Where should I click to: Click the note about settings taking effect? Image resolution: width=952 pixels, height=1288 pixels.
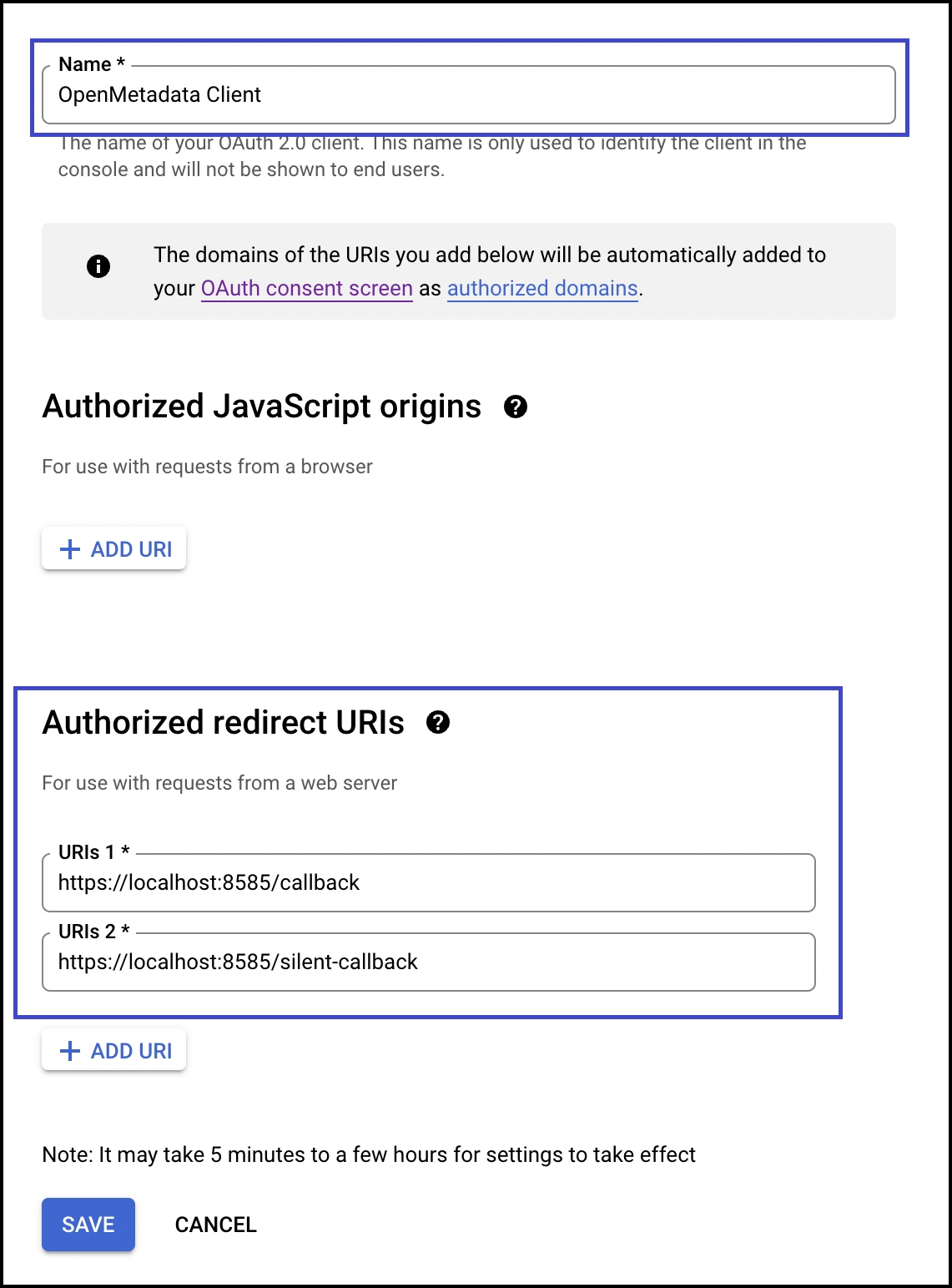(368, 1154)
